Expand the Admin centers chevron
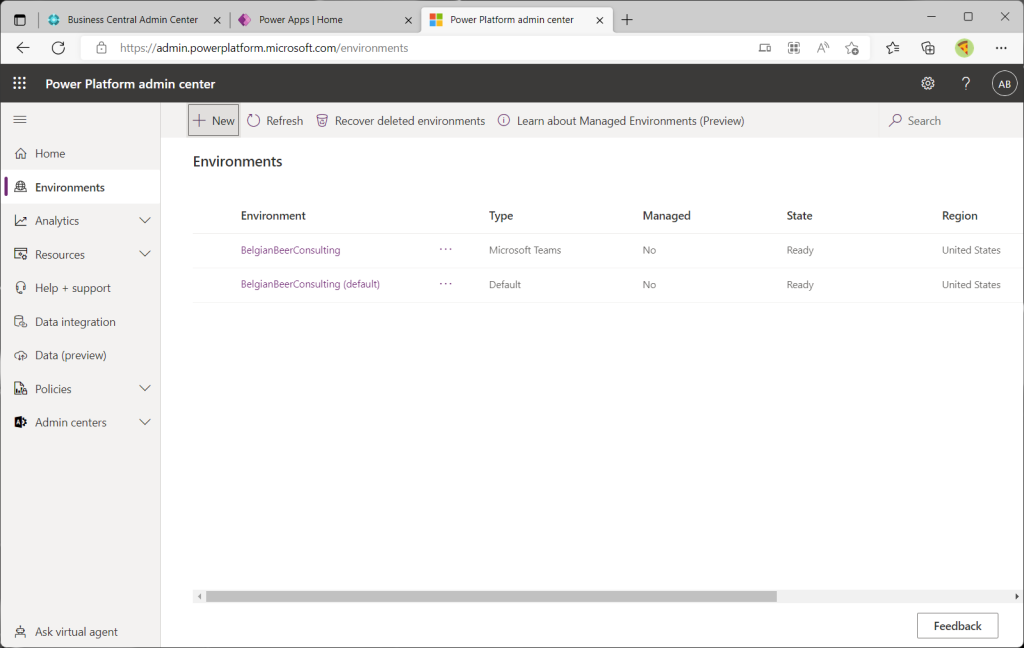The width and height of the screenshot is (1024, 648). point(145,423)
